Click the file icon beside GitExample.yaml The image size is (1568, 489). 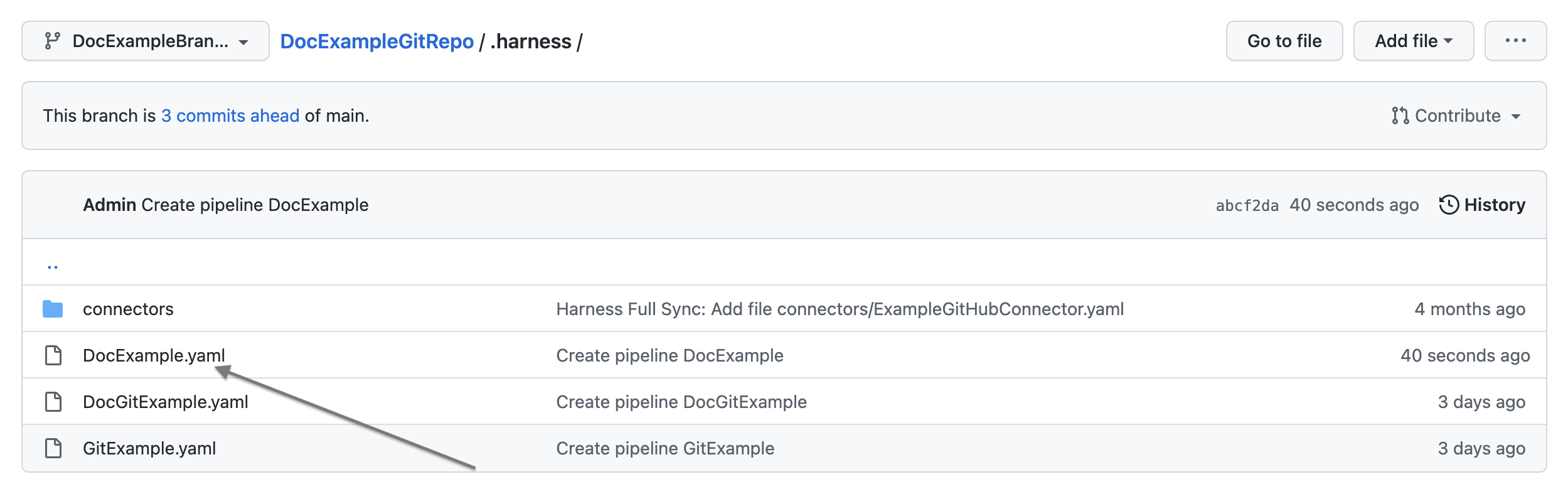point(53,448)
